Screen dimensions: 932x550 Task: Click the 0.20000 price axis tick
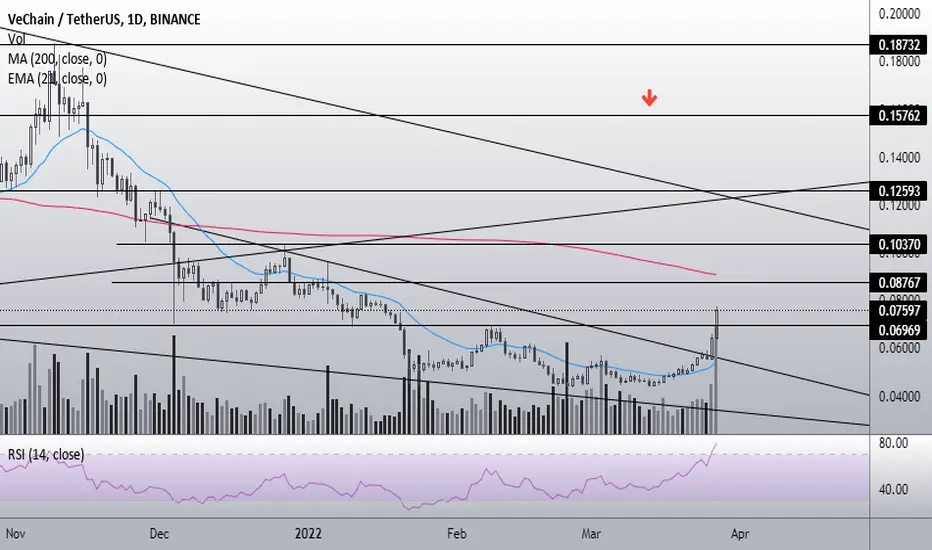[x=899, y=14]
